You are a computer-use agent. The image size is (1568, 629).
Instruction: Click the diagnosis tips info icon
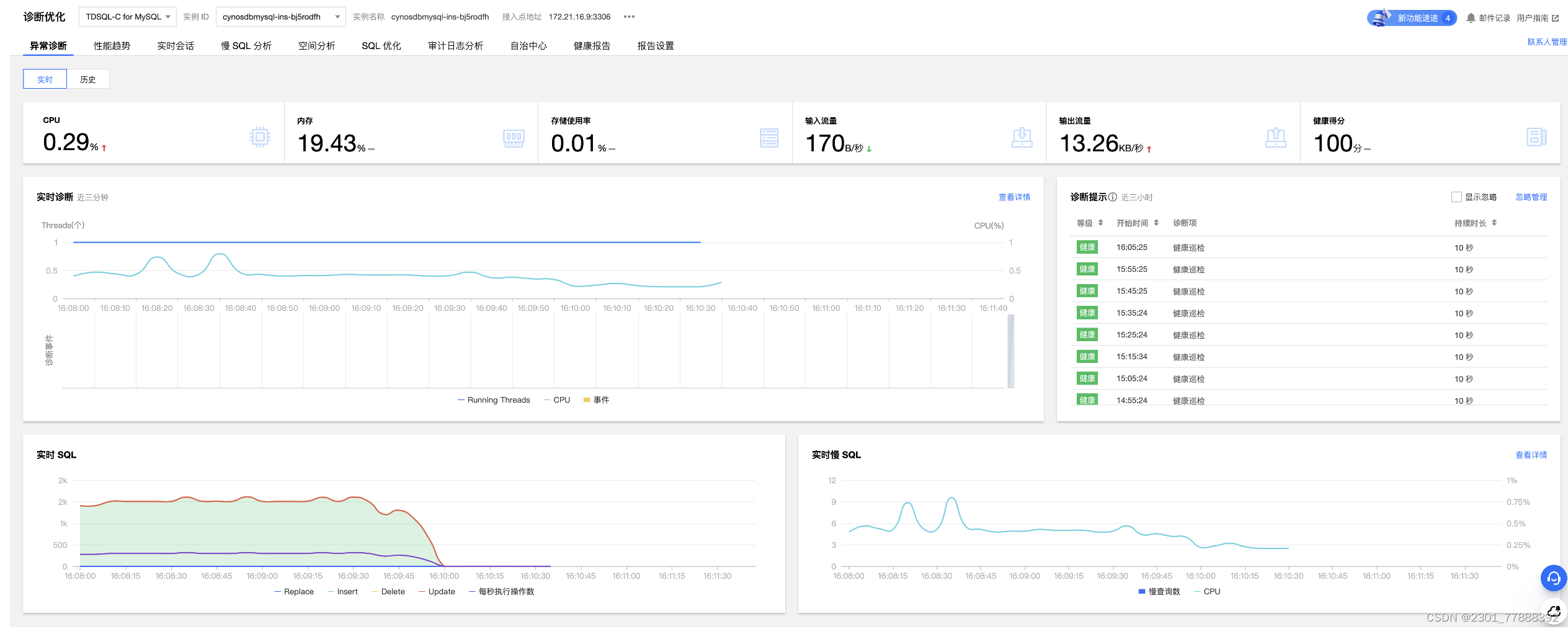[x=1113, y=197]
